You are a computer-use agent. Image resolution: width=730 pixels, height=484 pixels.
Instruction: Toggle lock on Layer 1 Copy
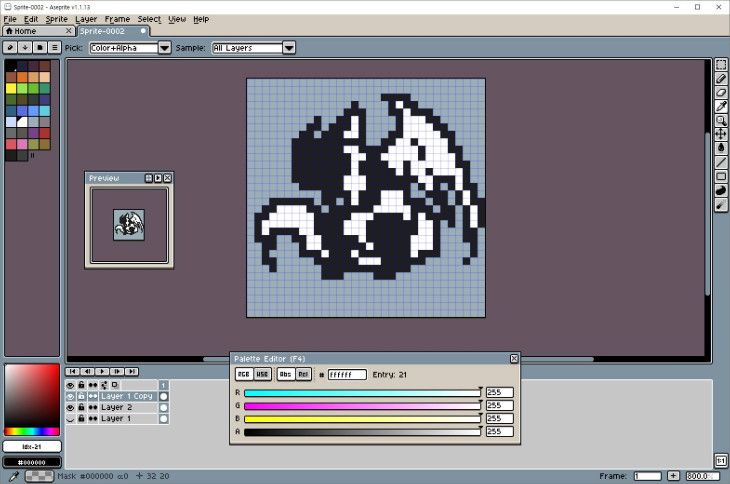pyautogui.click(x=81, y=397)
